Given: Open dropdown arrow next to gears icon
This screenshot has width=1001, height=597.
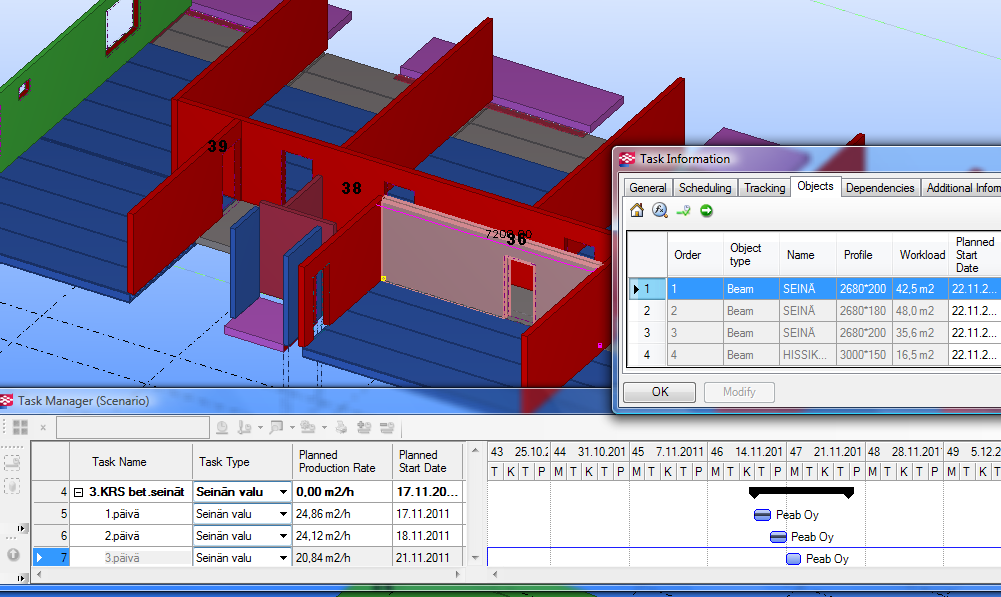Looking at the screenshot, I should [324, 427].
